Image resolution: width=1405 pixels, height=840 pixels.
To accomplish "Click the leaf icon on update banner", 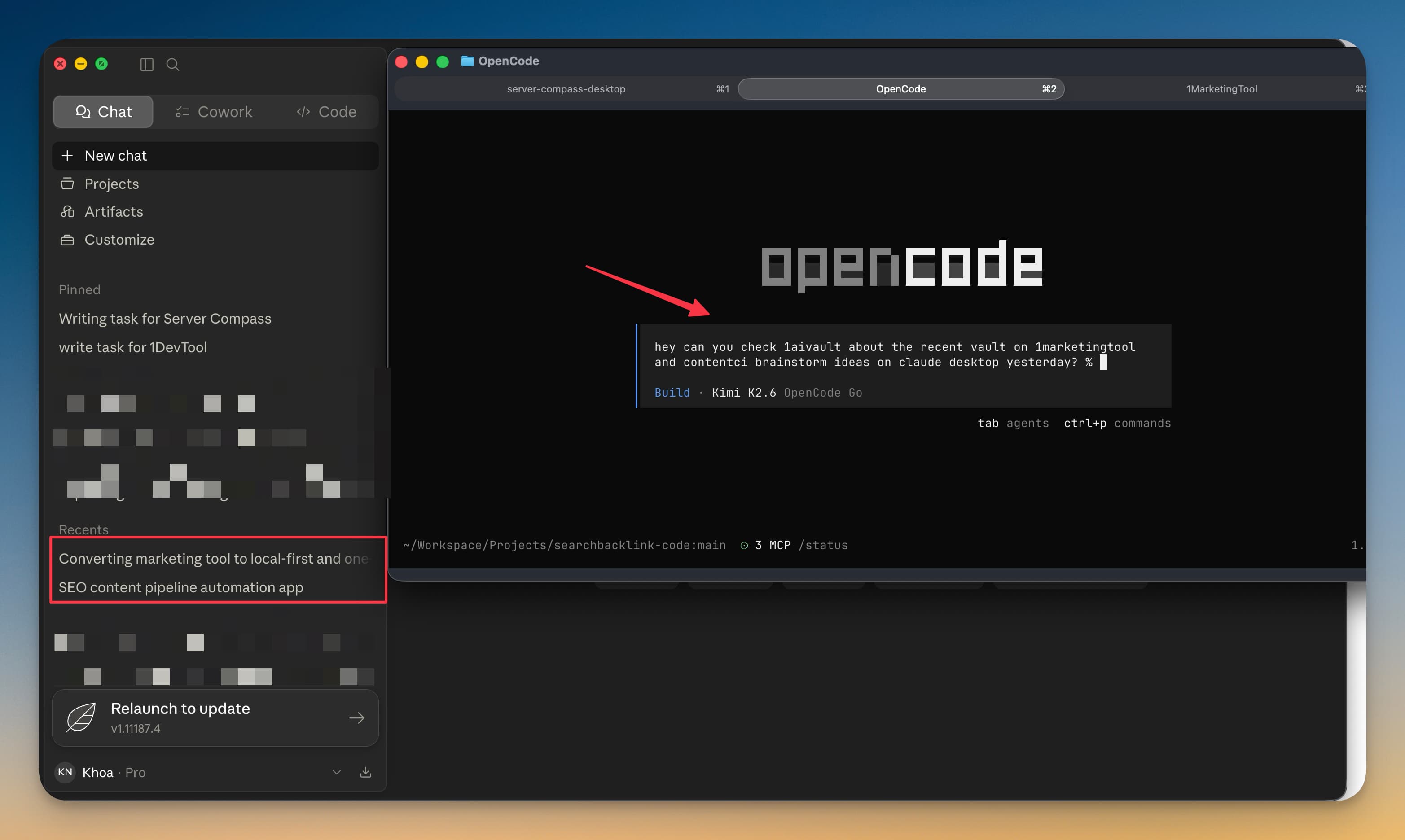I will (x=81, y=718).
